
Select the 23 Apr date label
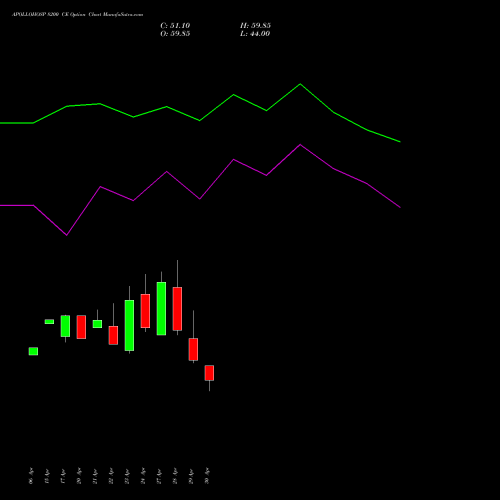[127, 476]
